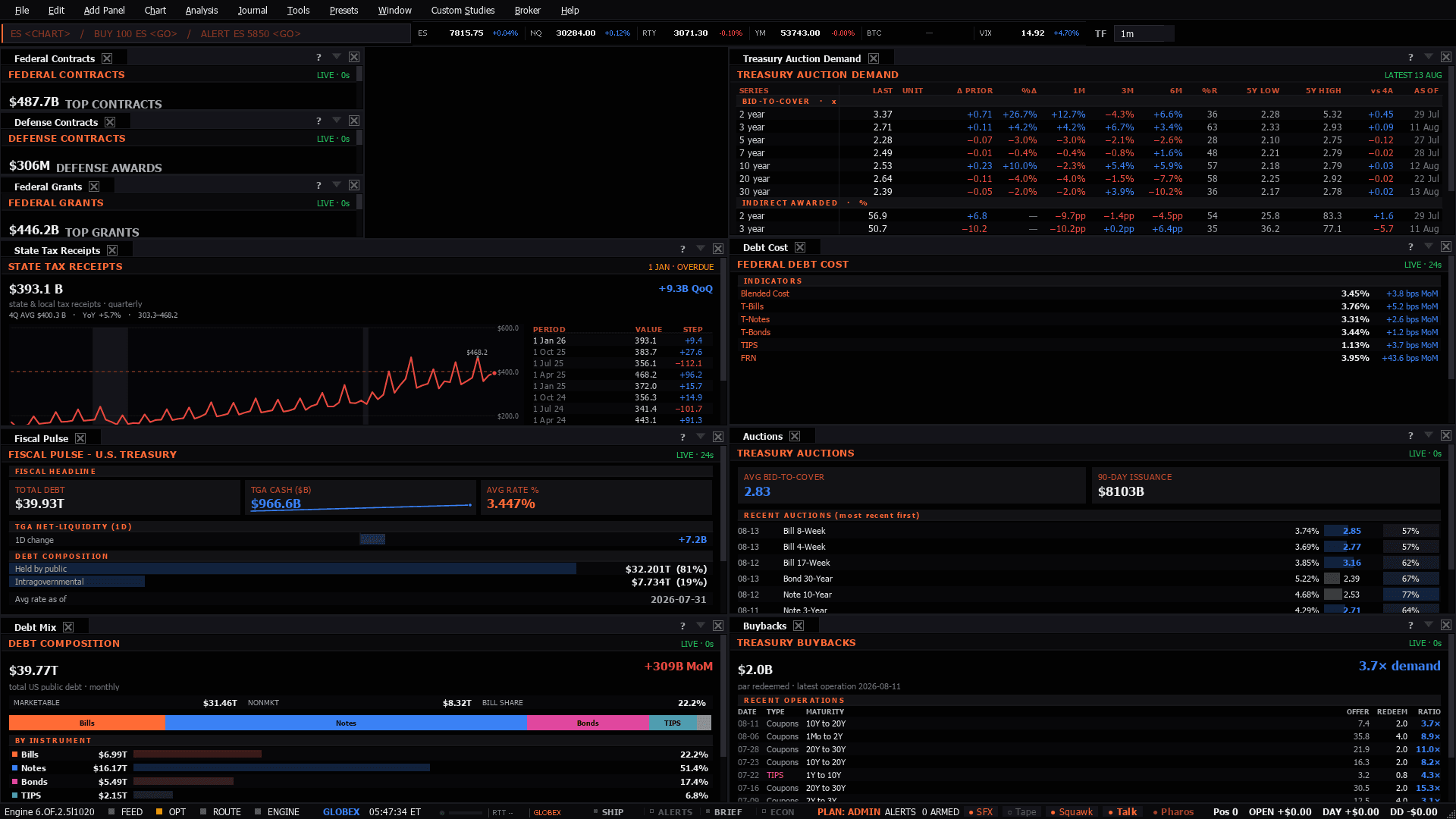Open the Custom Studies menu

(463, 10)
